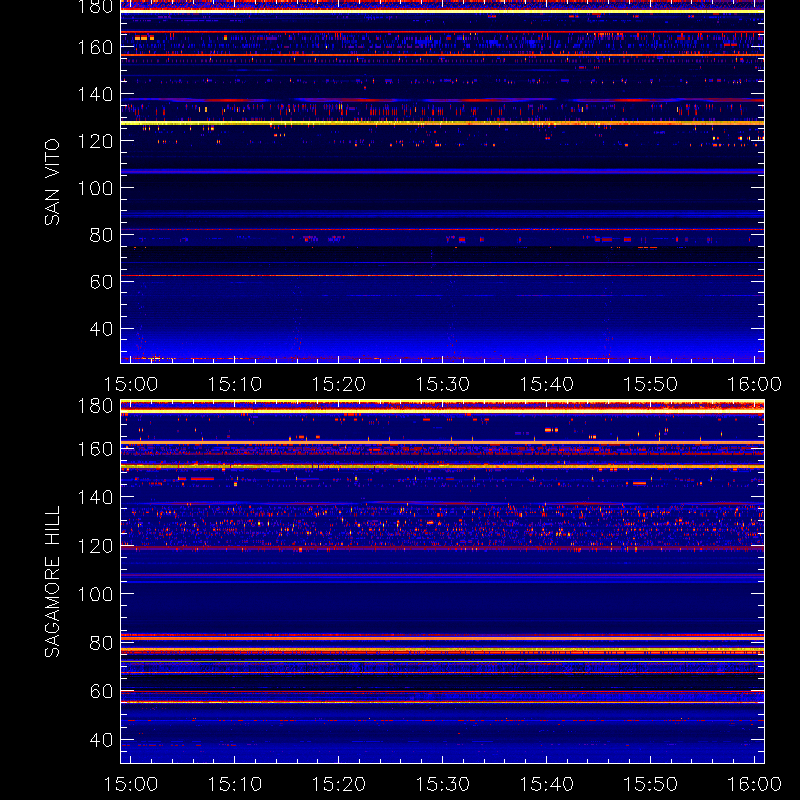This screenshot has width=800, height=800.
Task: Select the 16:00 time label below San Vito plot
Action: [x=755, y=384]
